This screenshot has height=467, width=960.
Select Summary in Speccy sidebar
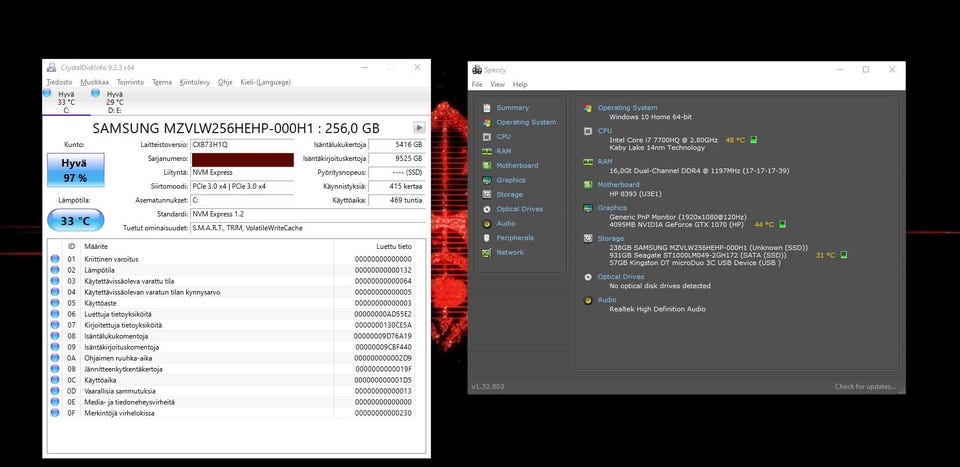(512, 108)
